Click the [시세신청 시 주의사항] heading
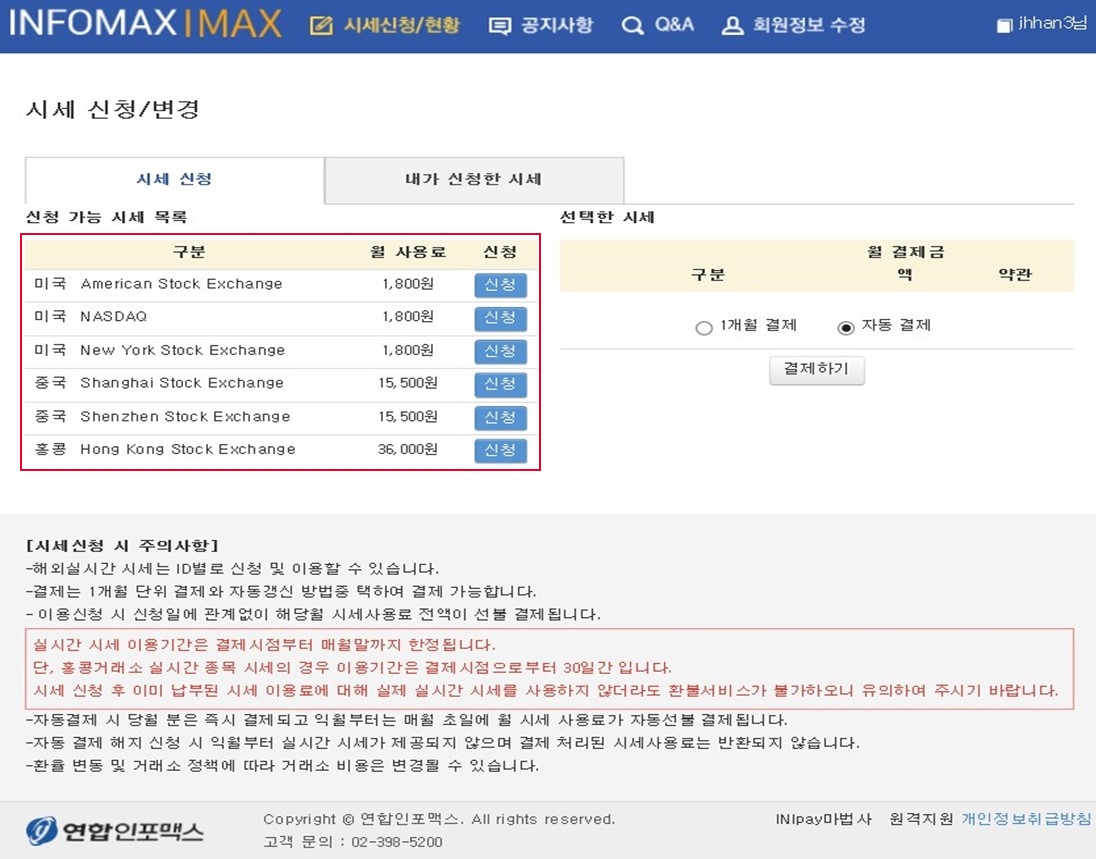Image resolution: width=1096 pixels, height=859 pixels. click(122, 545)
